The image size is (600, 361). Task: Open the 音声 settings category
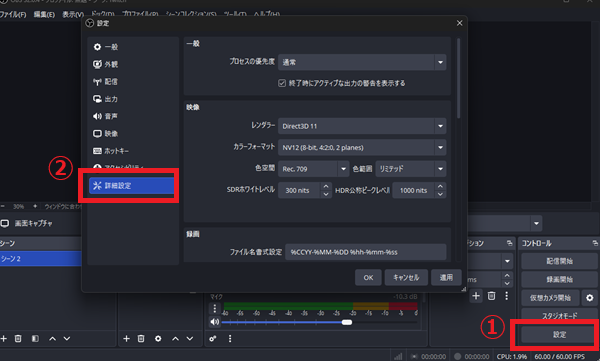coord(133,116)
